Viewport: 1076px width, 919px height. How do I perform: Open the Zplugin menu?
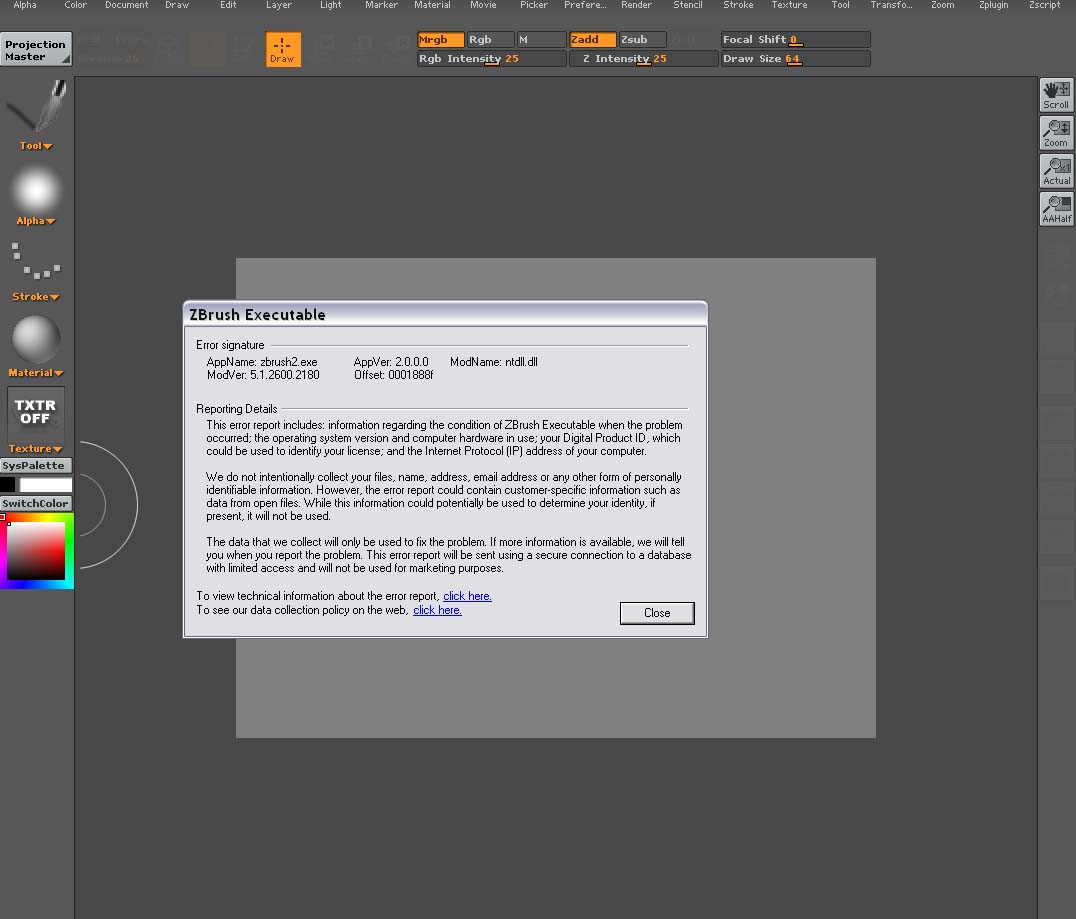click(x=994, y=5)
